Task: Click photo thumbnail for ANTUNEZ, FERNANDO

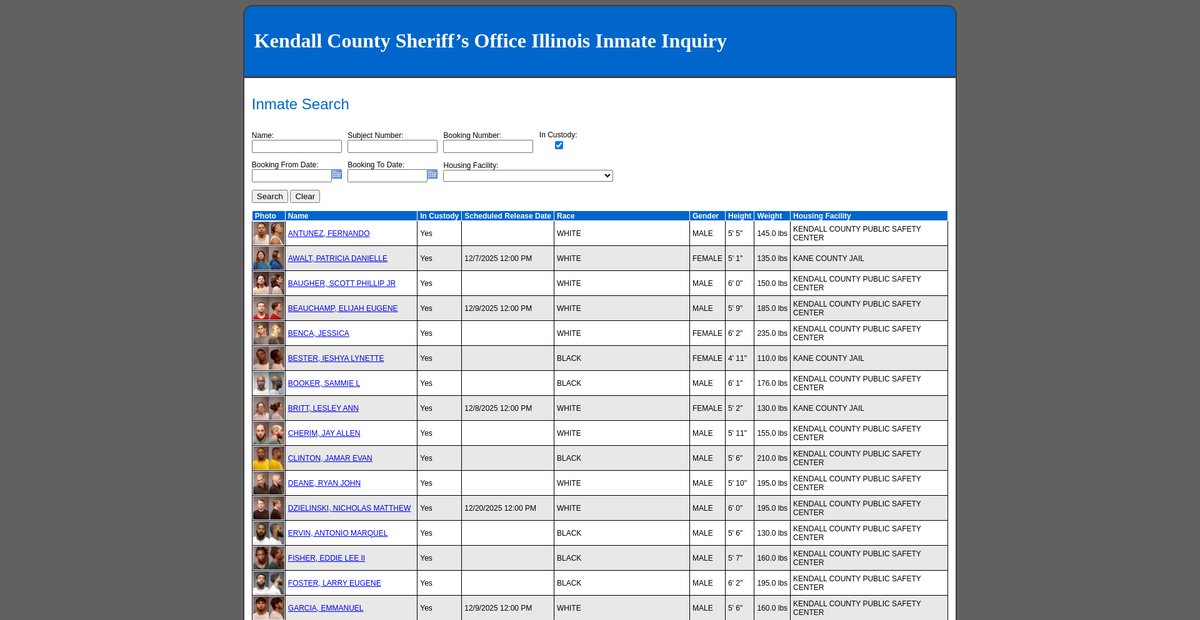Action: 269,233
